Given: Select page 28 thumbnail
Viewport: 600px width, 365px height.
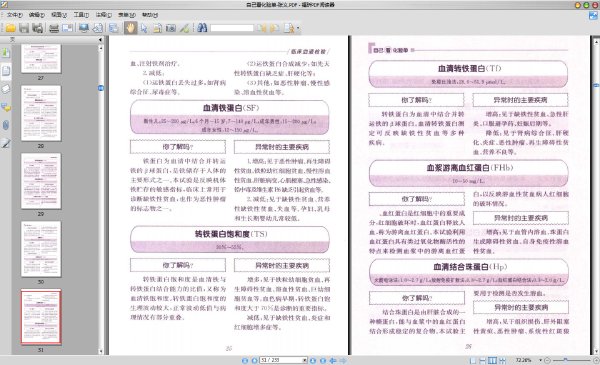Looking at the screenshot, I should [41, 113].
